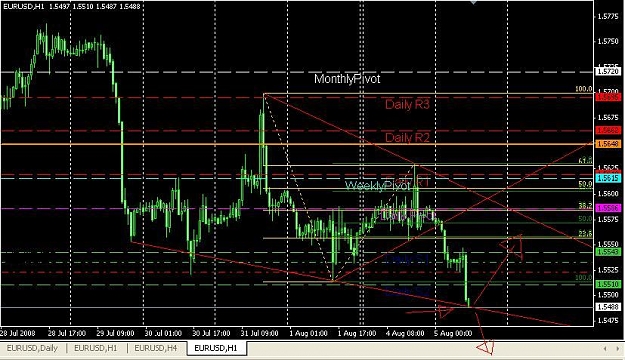Click the 30 Jul 17:00 time label
Screen dimensions: 625x360
tap(211, 333)
